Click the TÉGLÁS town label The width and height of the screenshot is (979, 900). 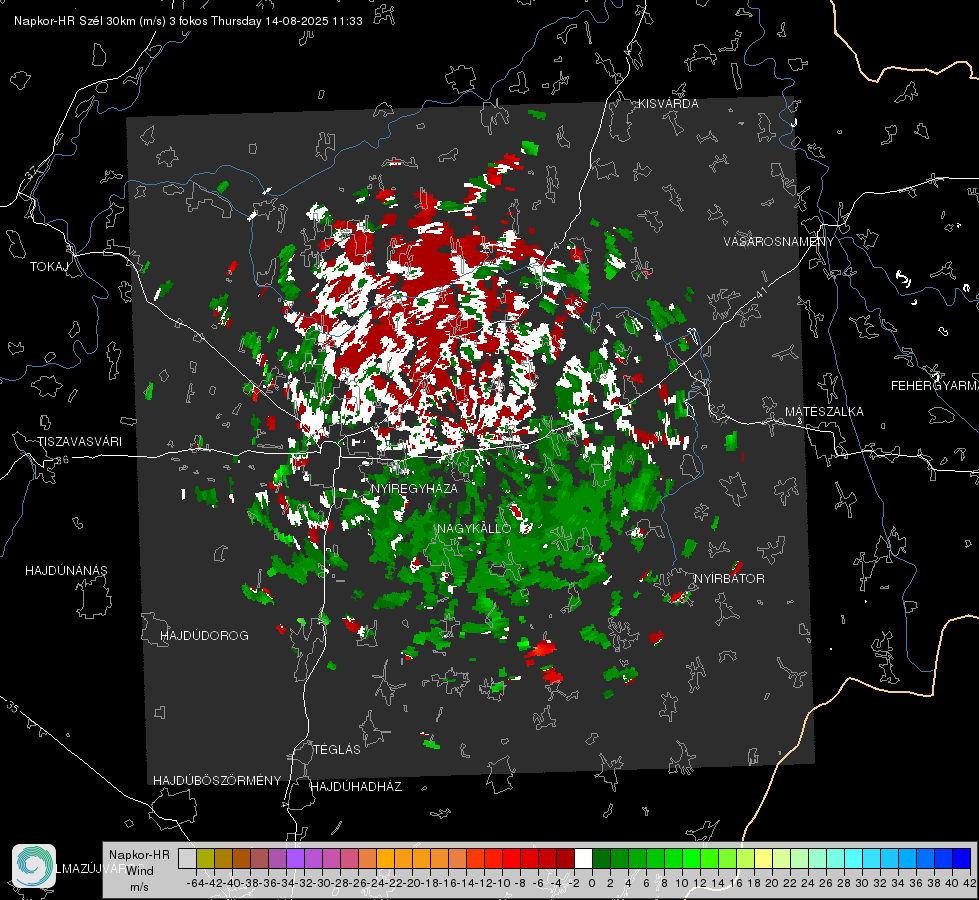pyautogui.click(x=337, y=750)
